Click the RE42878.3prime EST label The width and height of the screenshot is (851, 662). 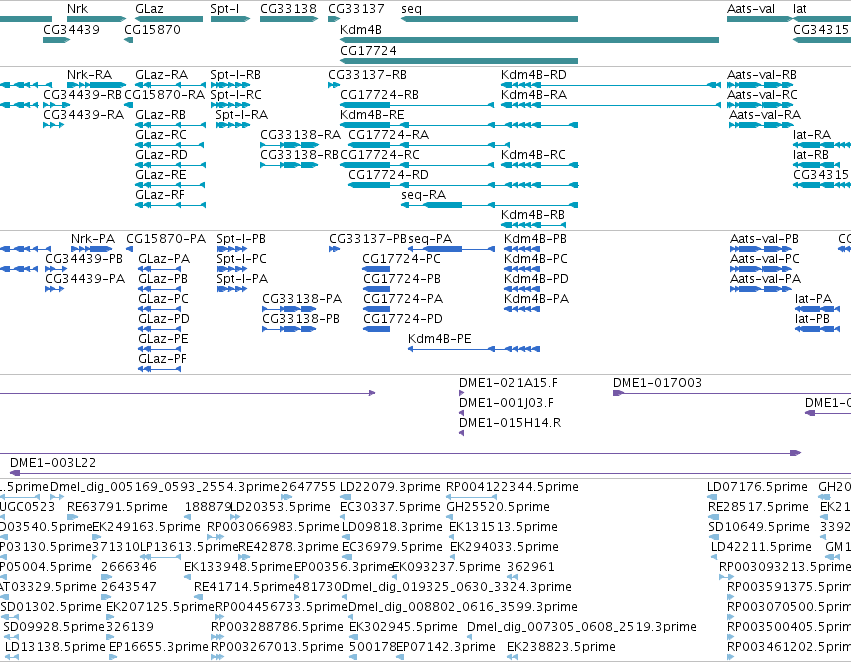click(x=289, y=547)
